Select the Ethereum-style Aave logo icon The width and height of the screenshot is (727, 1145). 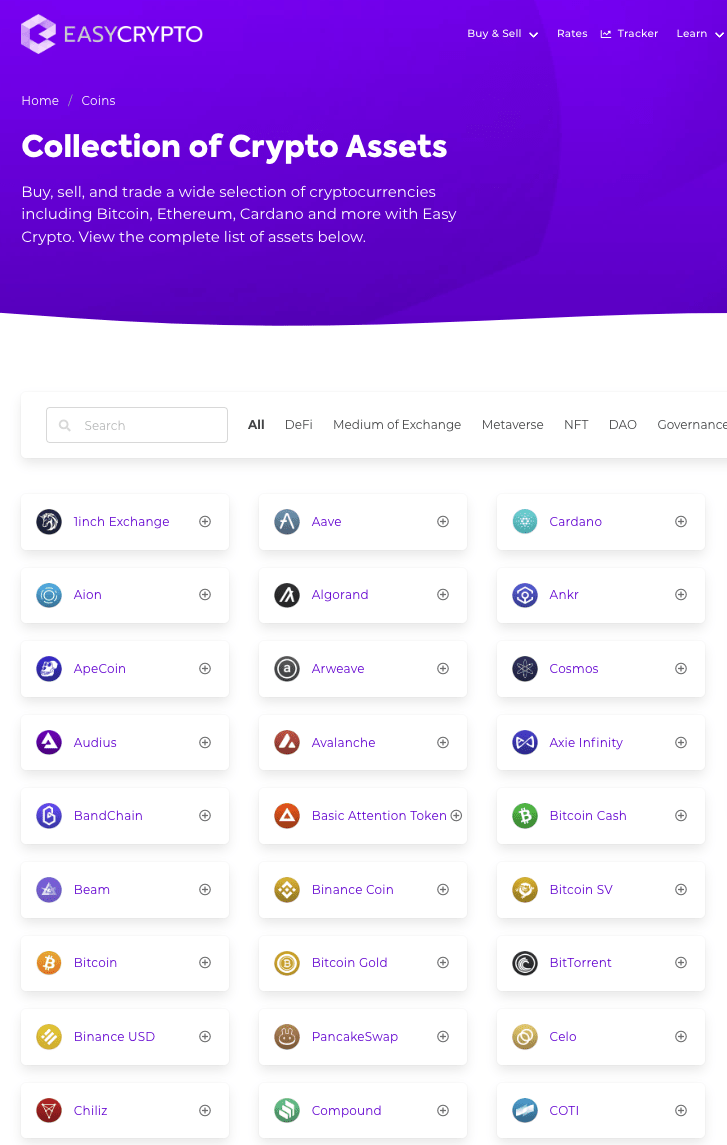[286, 521]
